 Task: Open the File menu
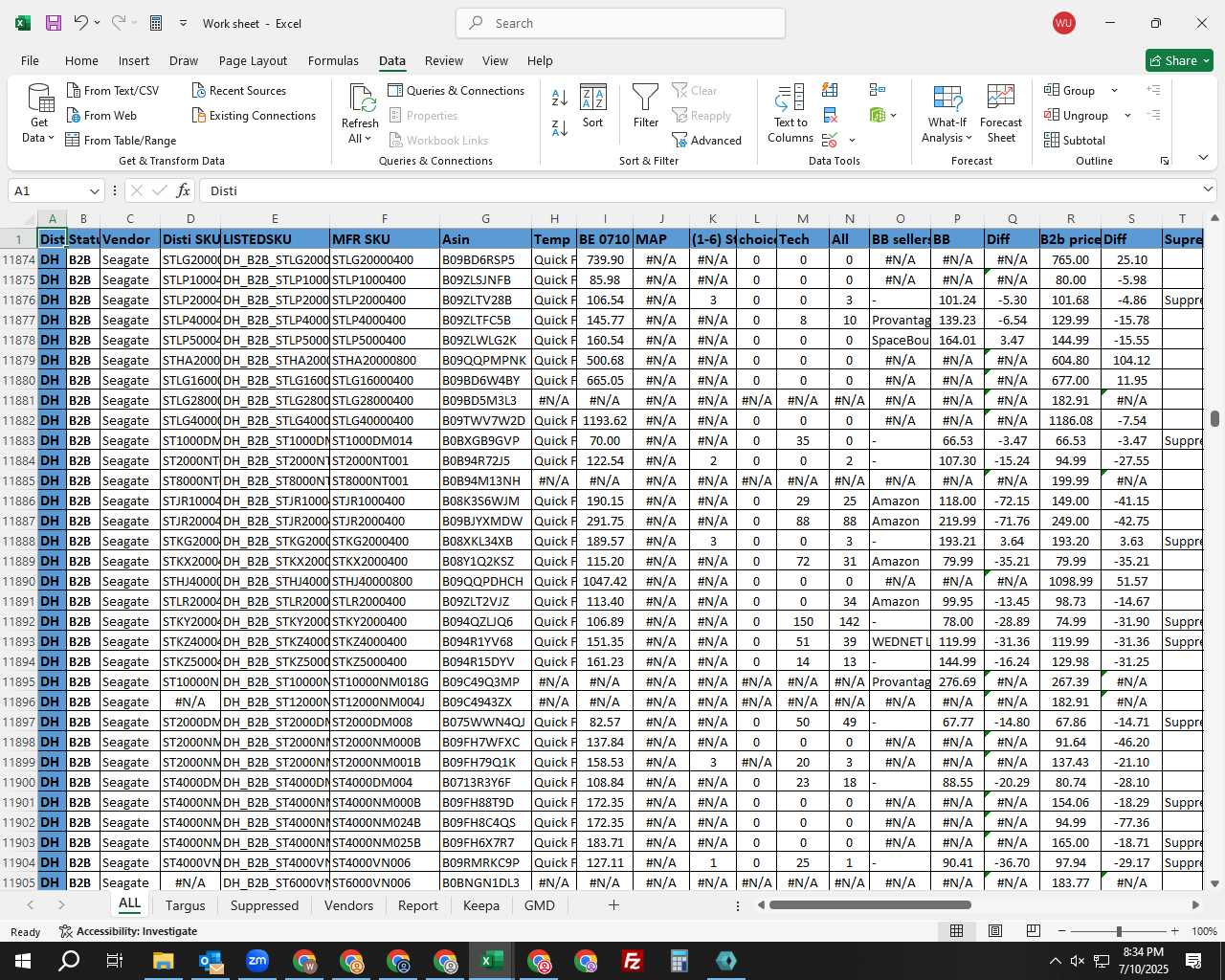(30, 60)
